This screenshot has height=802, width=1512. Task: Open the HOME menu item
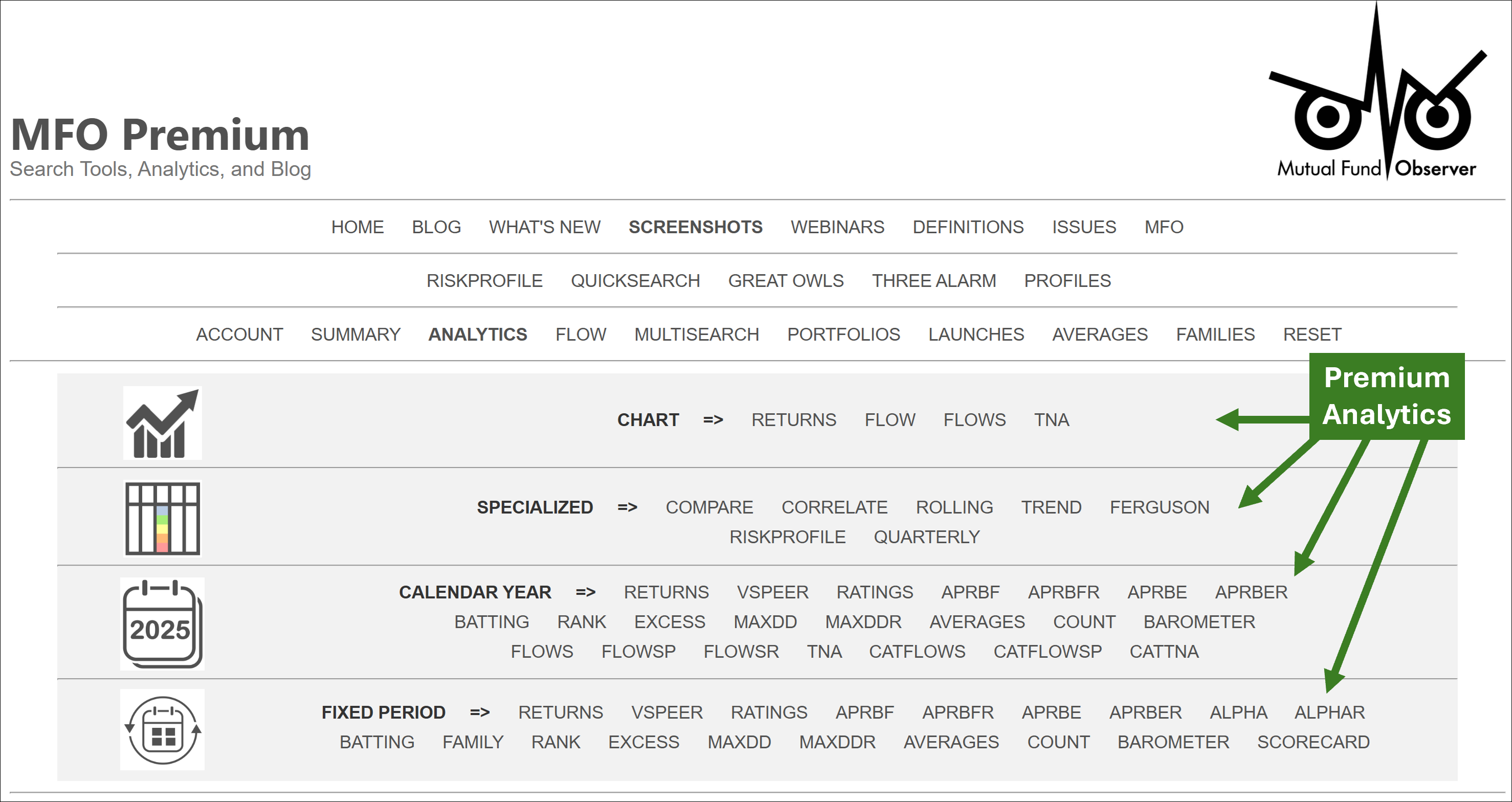(x=358, y=227)
